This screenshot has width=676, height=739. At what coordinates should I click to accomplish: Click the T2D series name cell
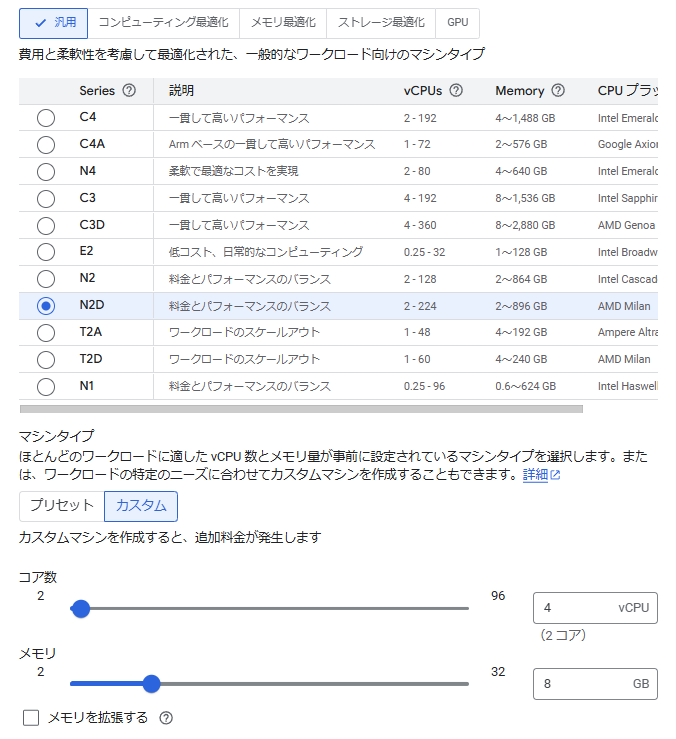[x=91, y=359]
